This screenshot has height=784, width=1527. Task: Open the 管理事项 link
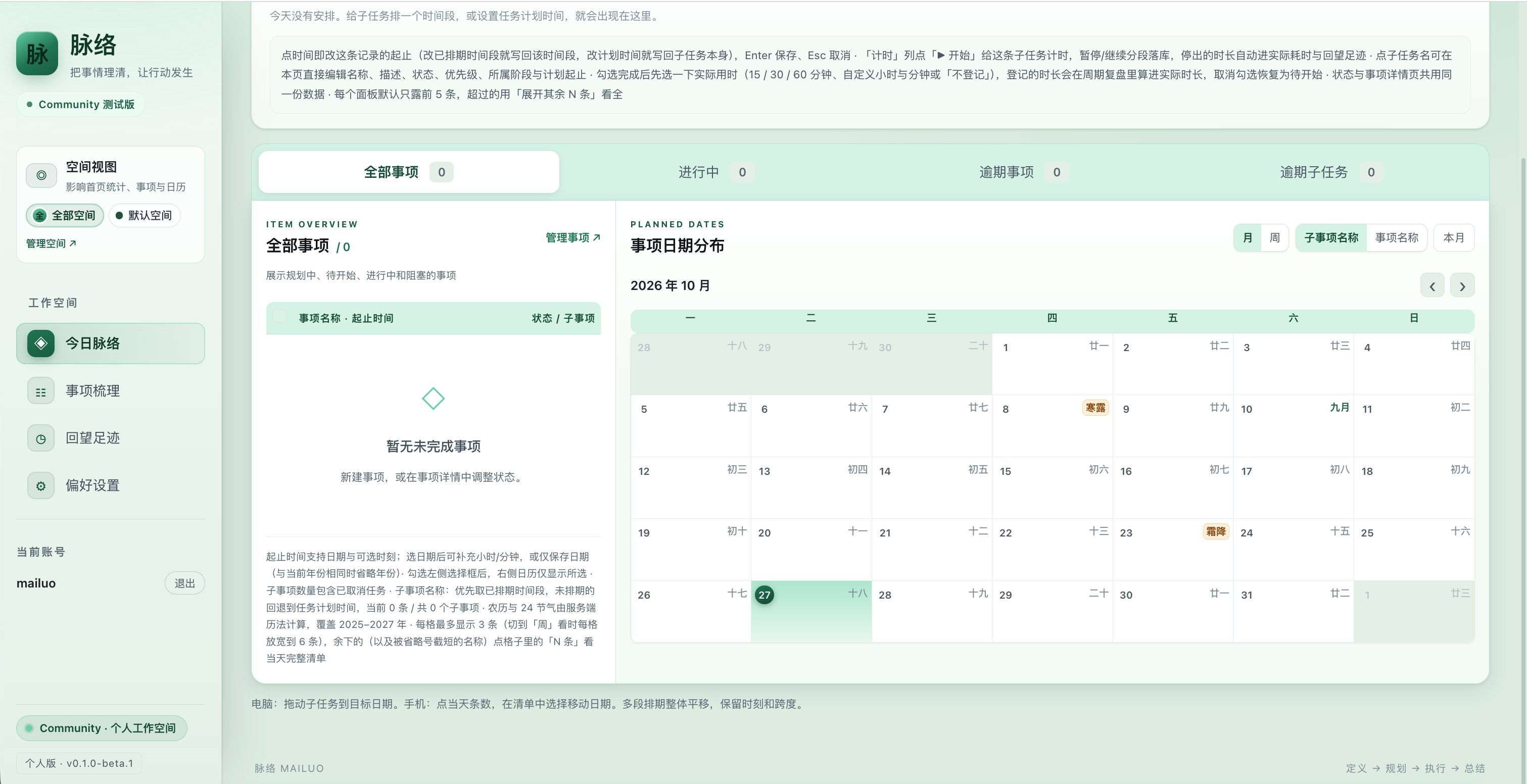[572, 237]
